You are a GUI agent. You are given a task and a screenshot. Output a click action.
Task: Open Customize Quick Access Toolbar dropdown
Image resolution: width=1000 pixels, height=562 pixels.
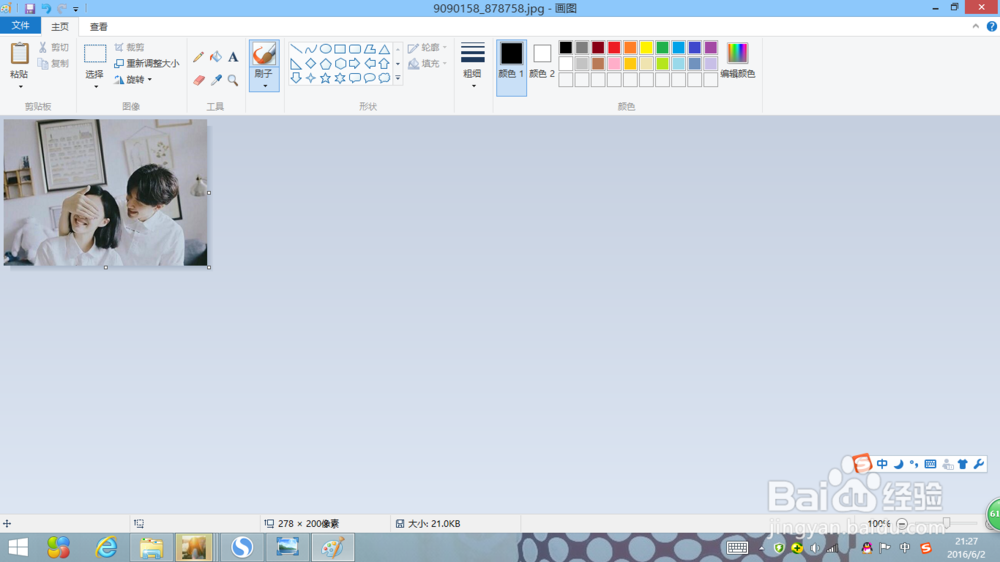point(76,9)
